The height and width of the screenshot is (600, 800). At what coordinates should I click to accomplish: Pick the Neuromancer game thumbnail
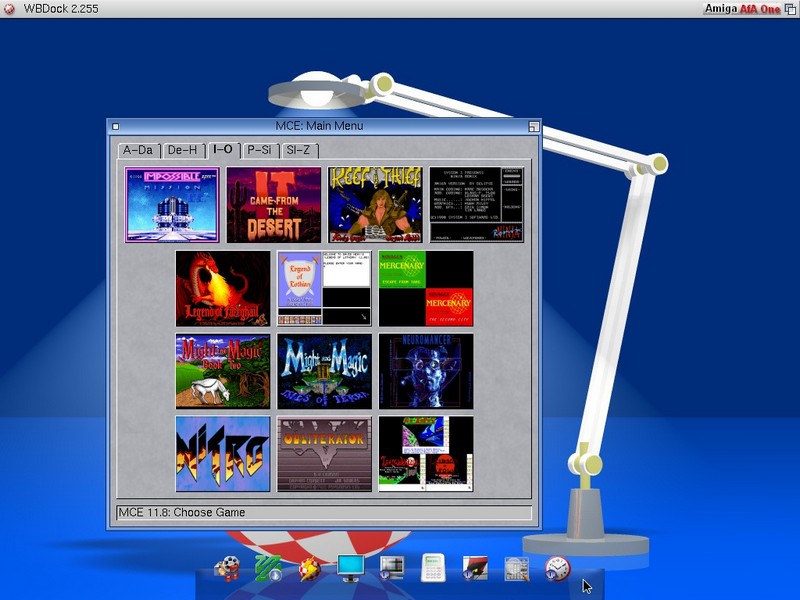(x=426, y=371)
